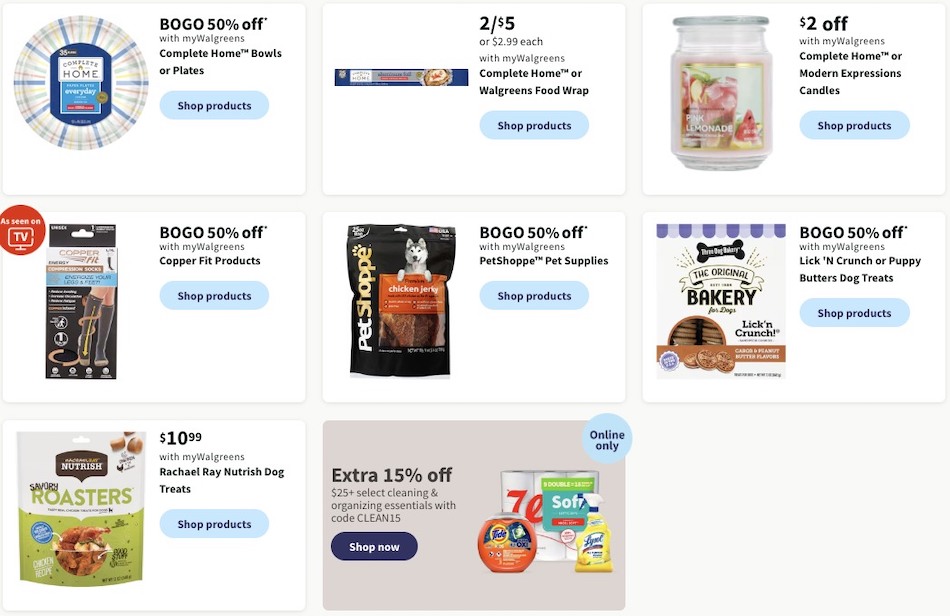Select the $10.99 price text
950x616 pixels.
[178, 438]
